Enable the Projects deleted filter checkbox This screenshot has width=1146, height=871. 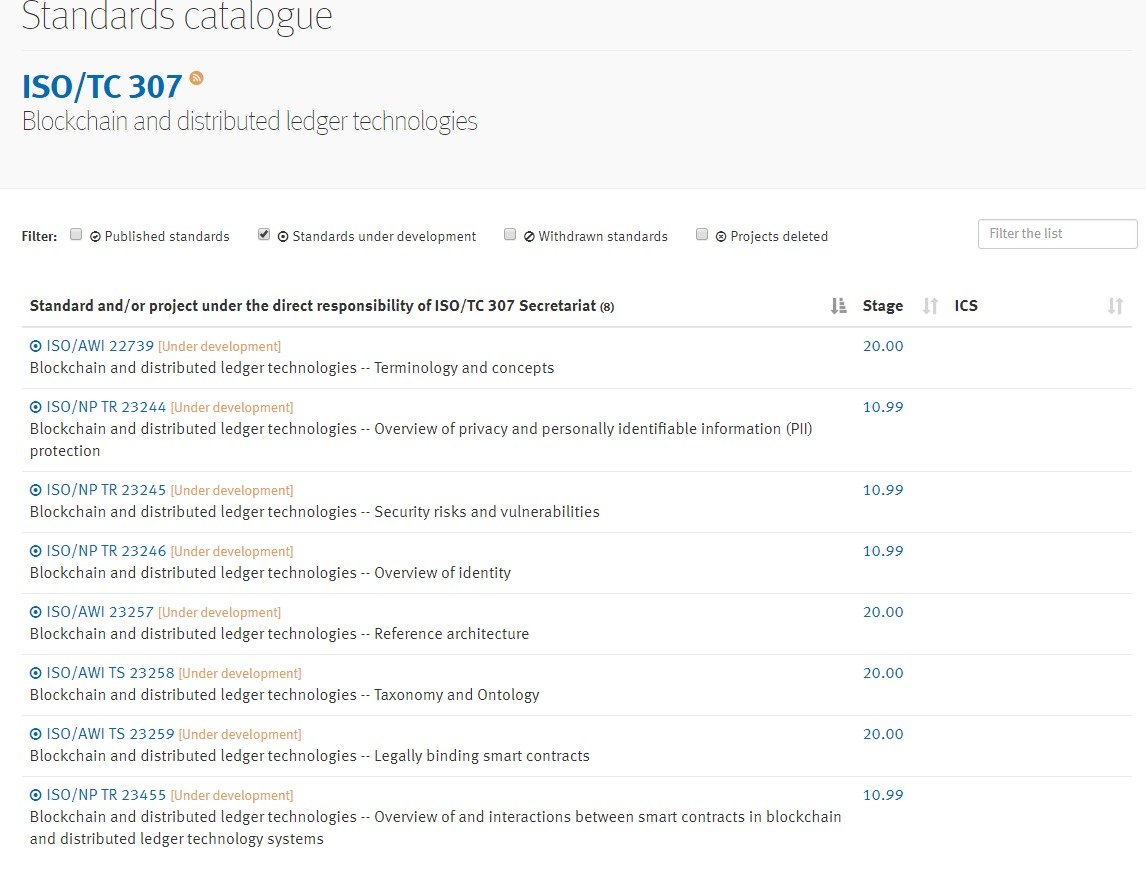tap(702, 234)
